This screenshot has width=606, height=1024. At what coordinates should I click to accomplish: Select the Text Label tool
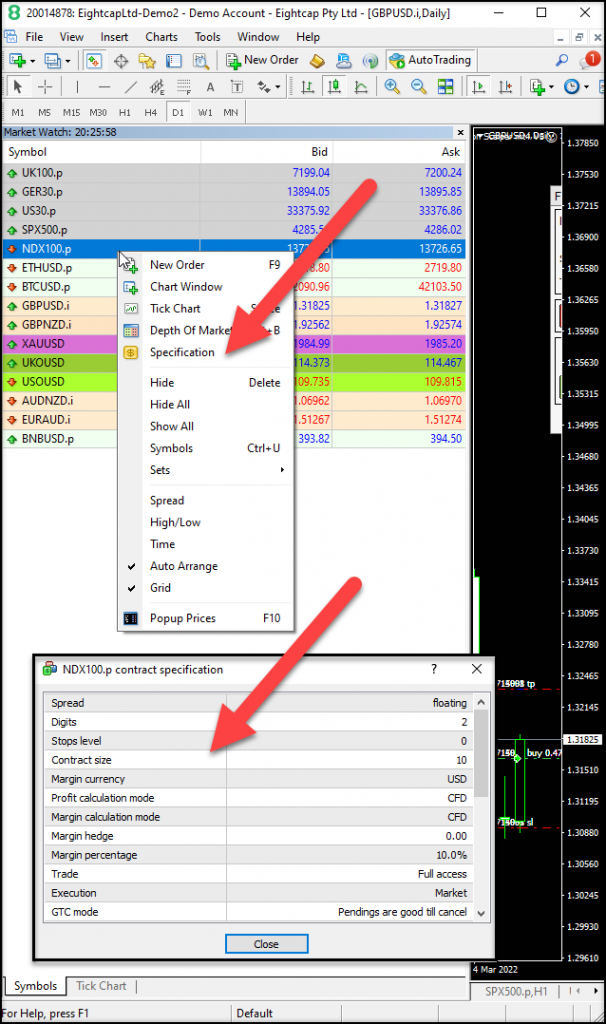click(x=236, y=86)
